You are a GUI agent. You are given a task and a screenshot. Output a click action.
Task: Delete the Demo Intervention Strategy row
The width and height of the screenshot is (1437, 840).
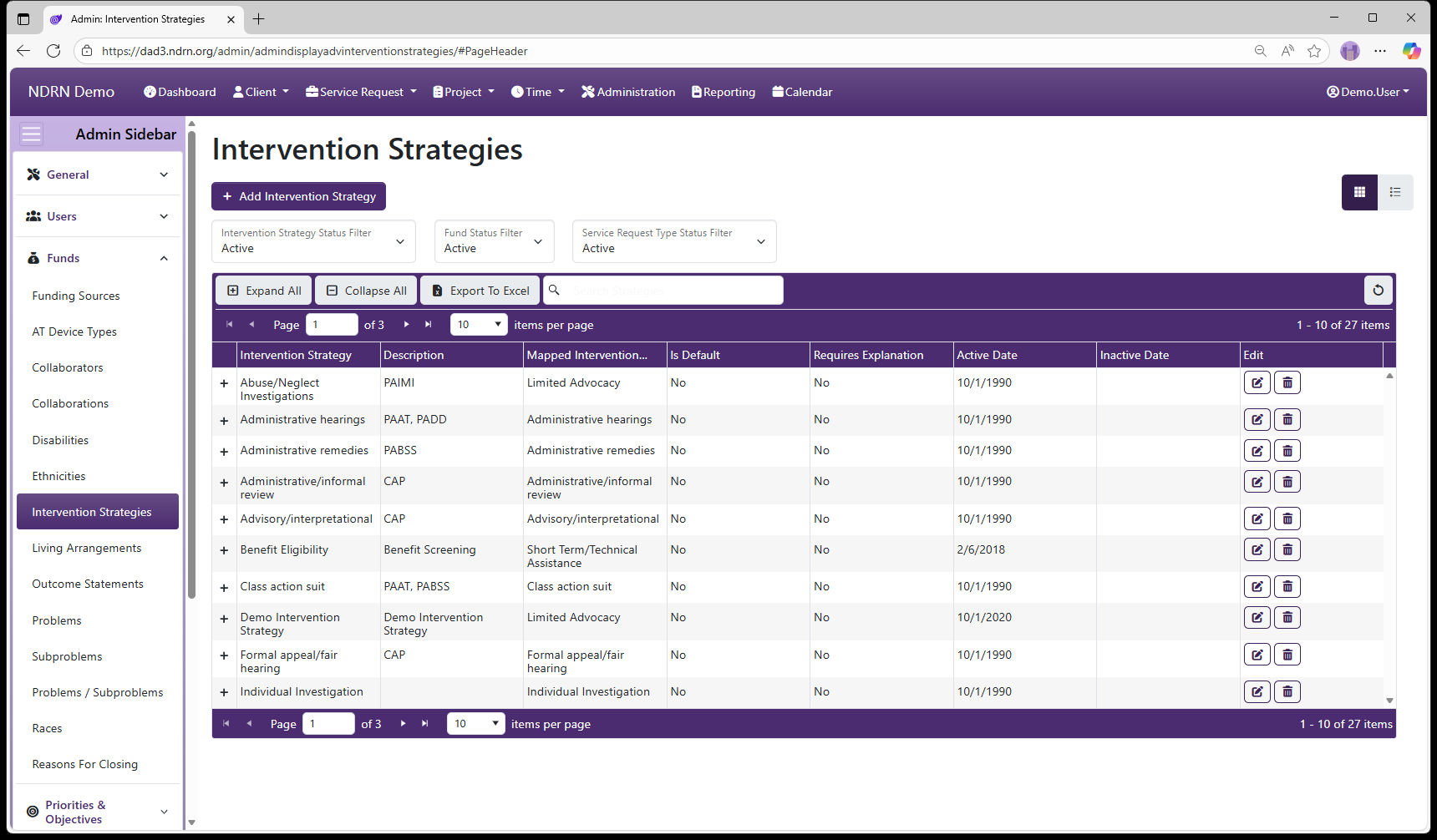(x=1287, y=617)
